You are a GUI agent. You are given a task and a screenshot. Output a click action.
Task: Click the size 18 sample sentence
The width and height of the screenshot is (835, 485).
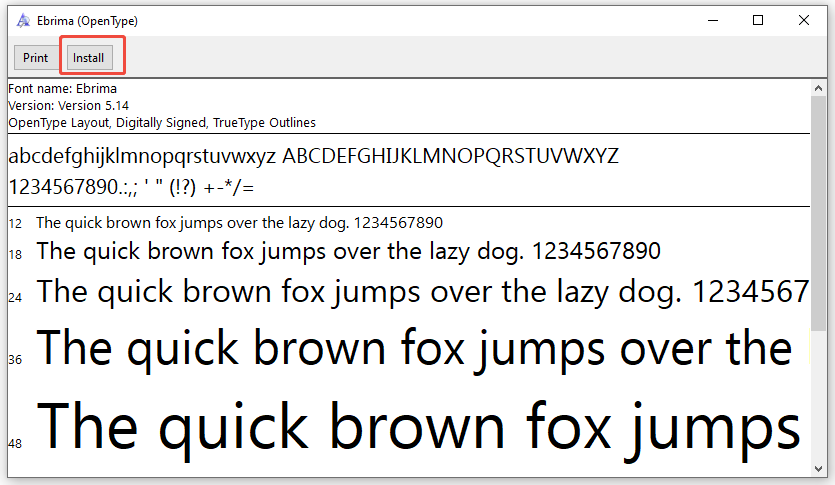(348, 251)
